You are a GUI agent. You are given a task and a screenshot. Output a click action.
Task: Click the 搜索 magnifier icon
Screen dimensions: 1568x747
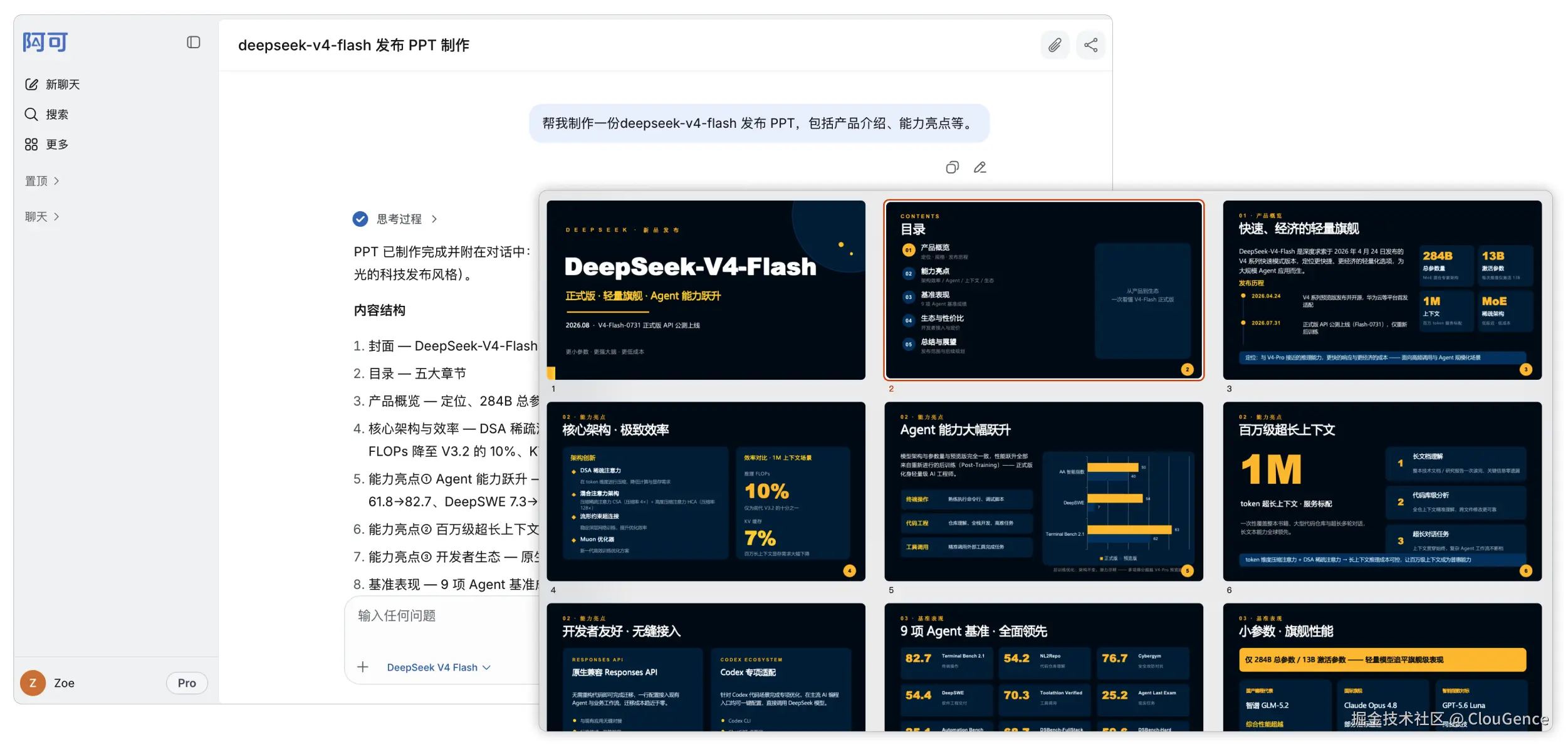tap(31, 114)
